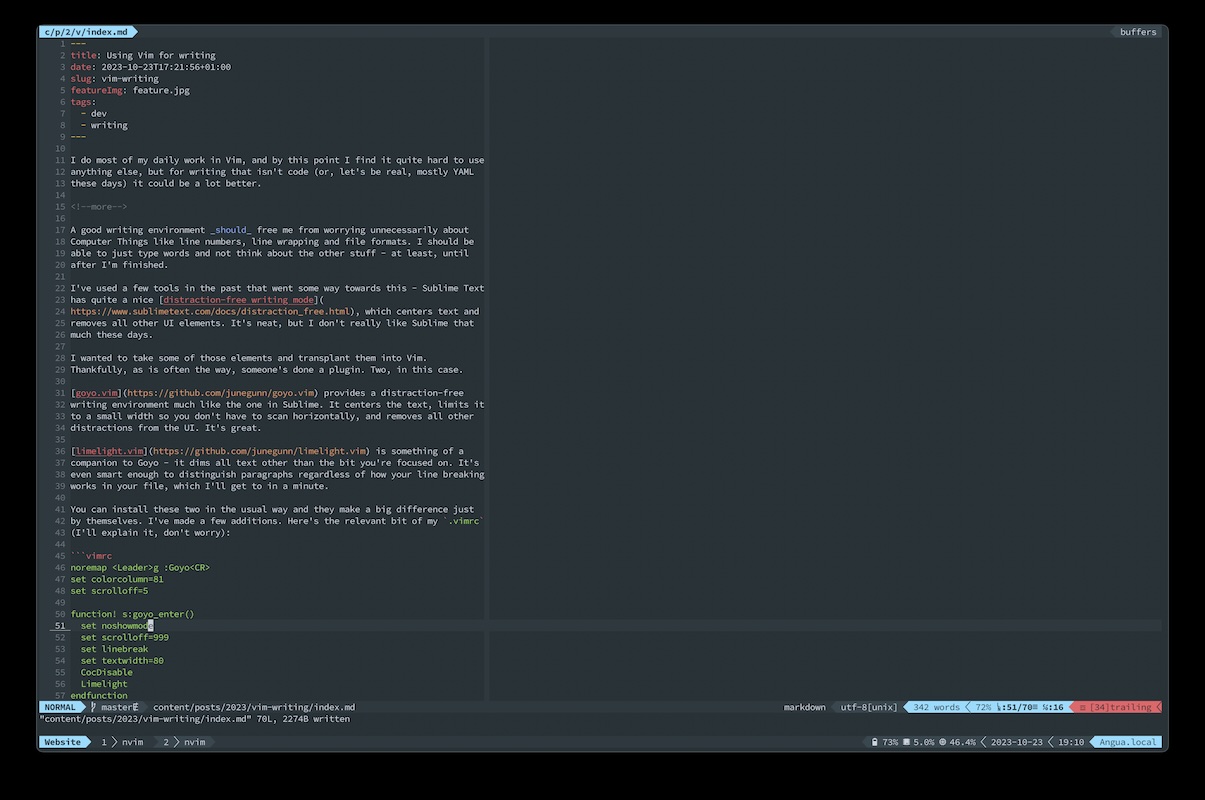The image size is (1205, 800).
Task: Click the 19:10 clock in tmux bar
Action: [1071, 742]
